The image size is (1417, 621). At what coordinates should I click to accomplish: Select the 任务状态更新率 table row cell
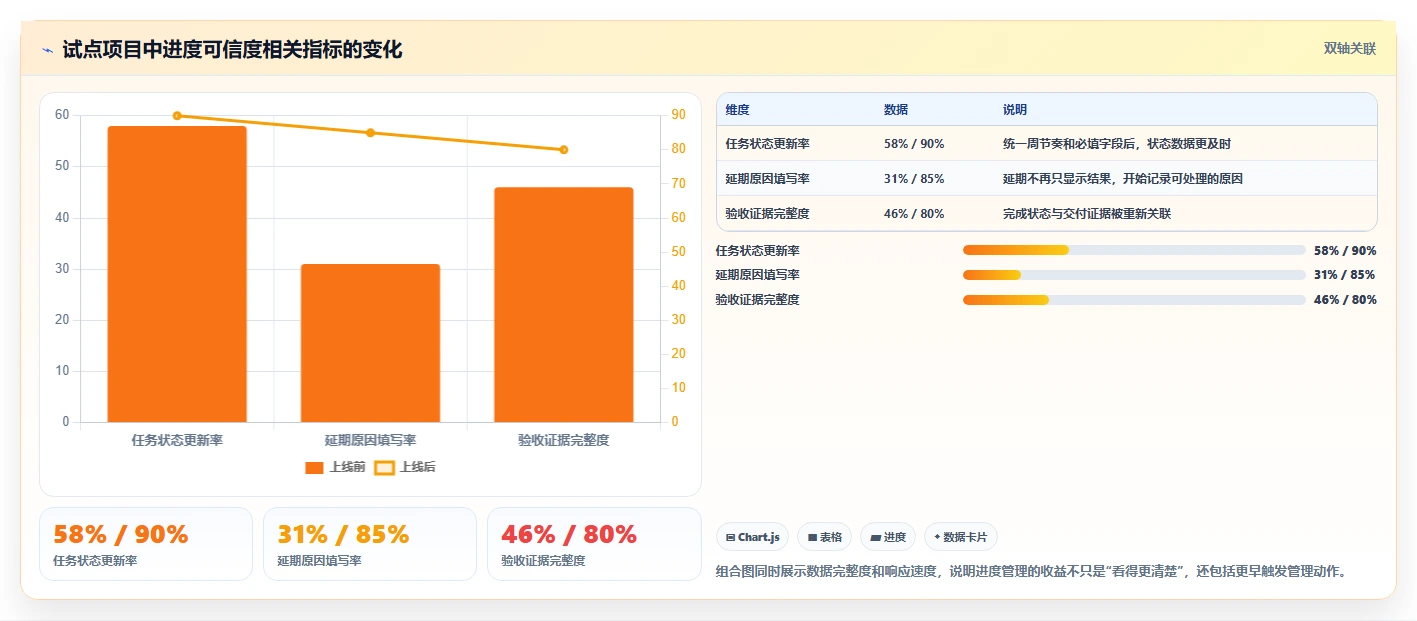pos(768,144)
